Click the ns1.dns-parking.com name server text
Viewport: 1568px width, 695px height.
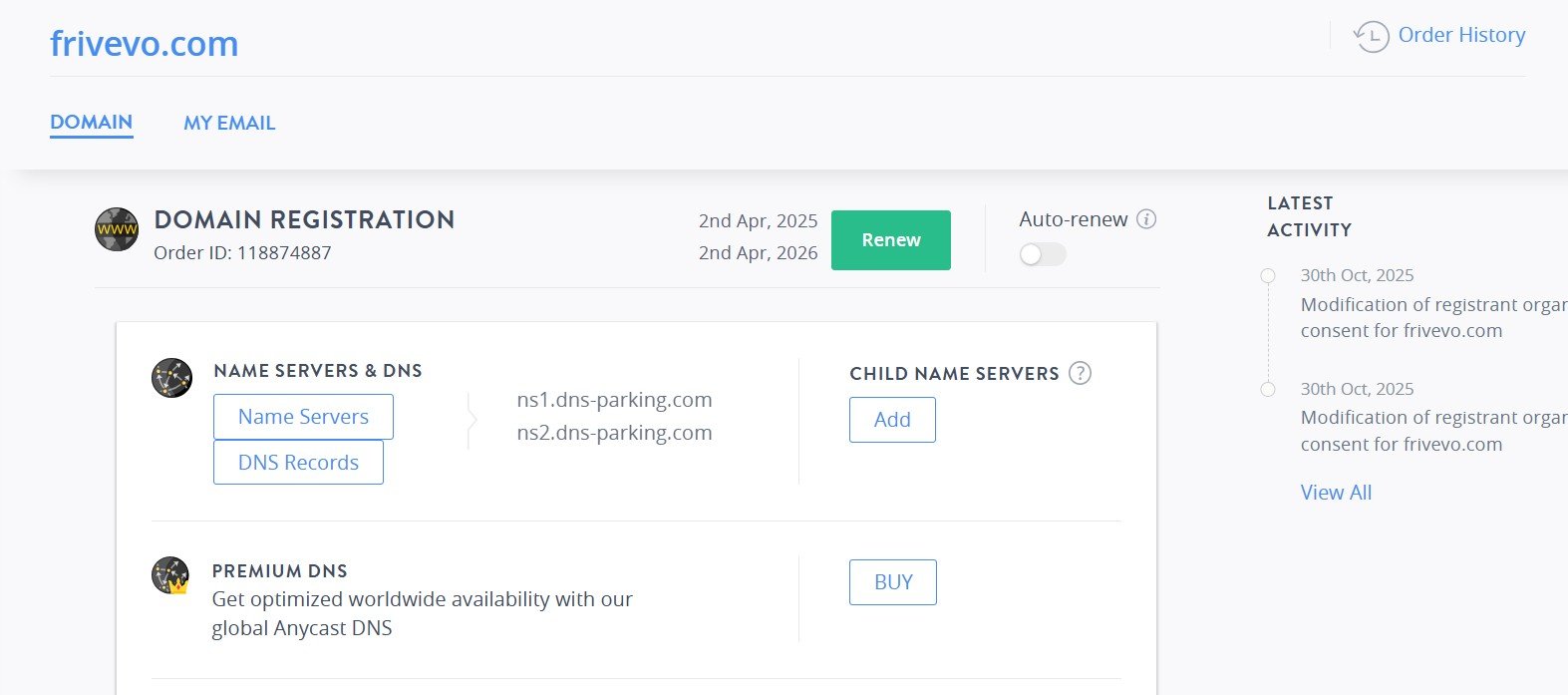coord(614,400)
